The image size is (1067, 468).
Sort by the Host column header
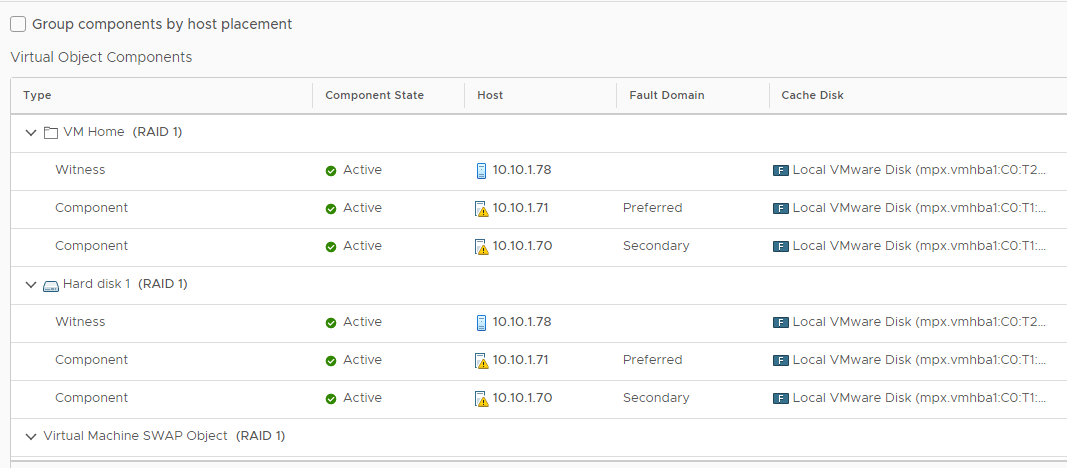coord(490,95)
